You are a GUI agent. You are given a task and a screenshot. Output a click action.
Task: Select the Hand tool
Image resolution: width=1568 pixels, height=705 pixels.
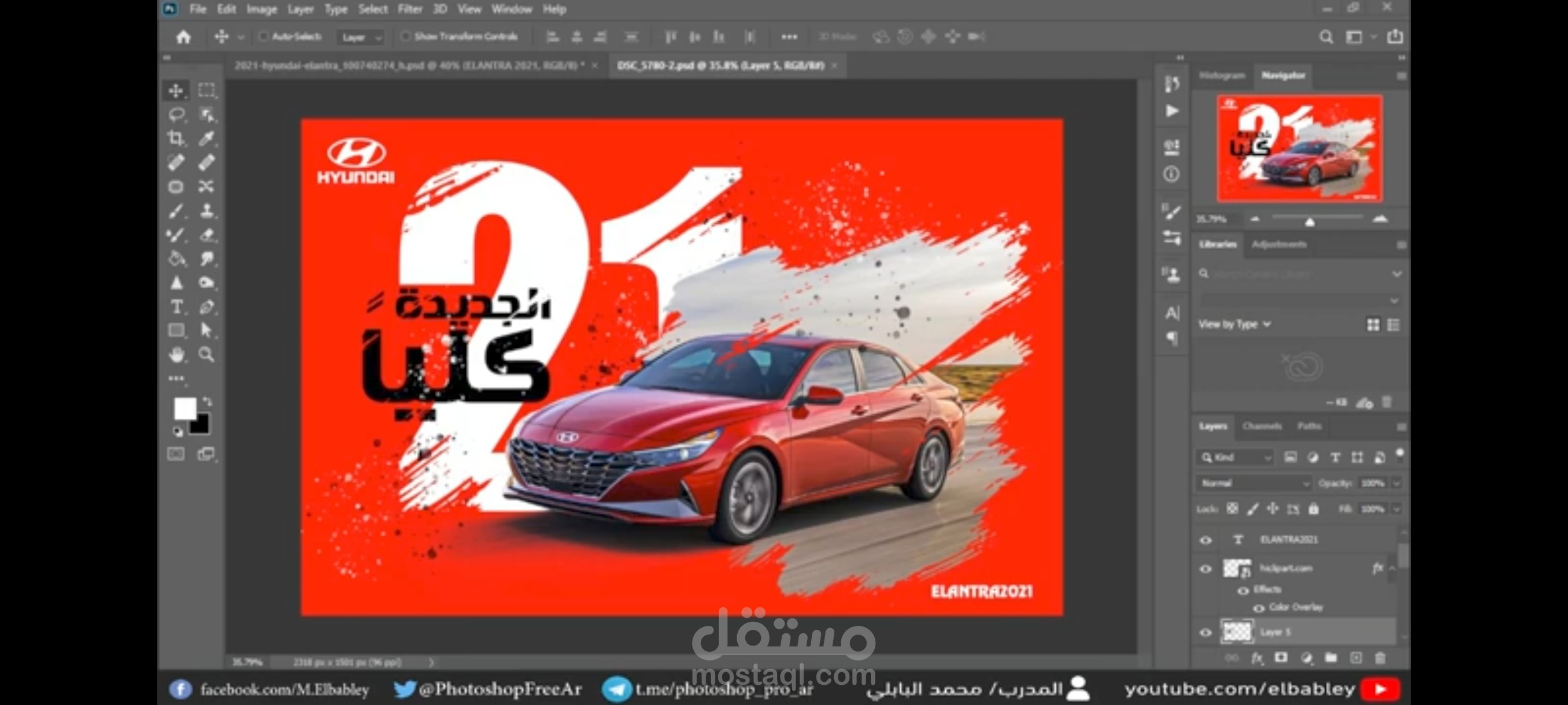point(176,355)
